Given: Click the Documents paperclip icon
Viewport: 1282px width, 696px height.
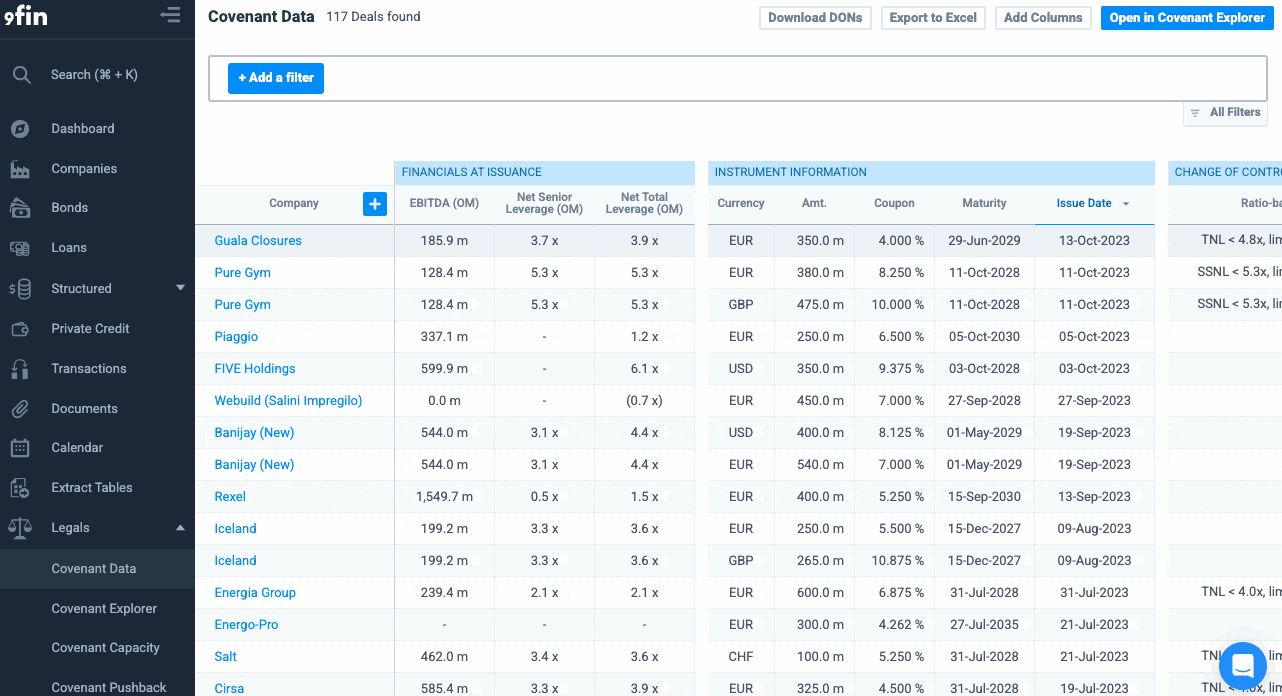Looking at the screenshot, I should [x=20, y=409].
